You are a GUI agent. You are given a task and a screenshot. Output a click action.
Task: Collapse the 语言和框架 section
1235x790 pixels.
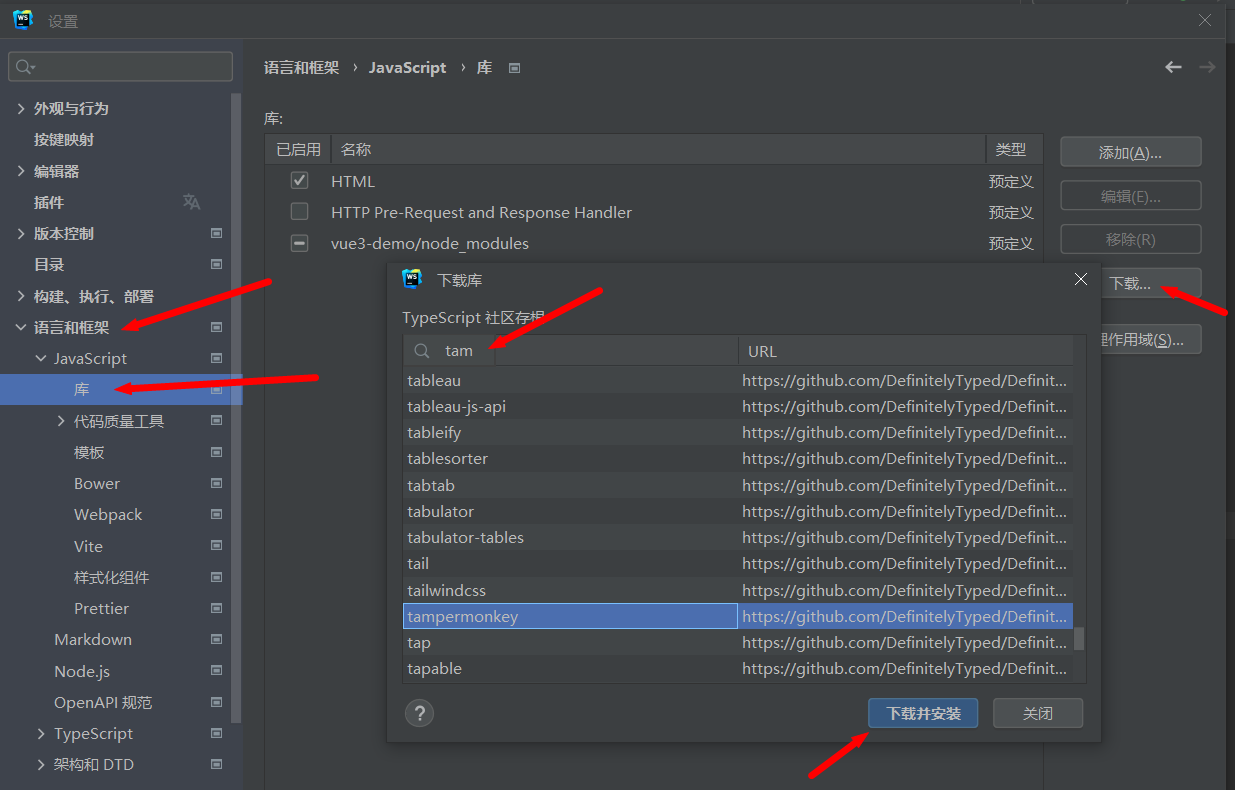pyautogui.click(x=21, y=327)
